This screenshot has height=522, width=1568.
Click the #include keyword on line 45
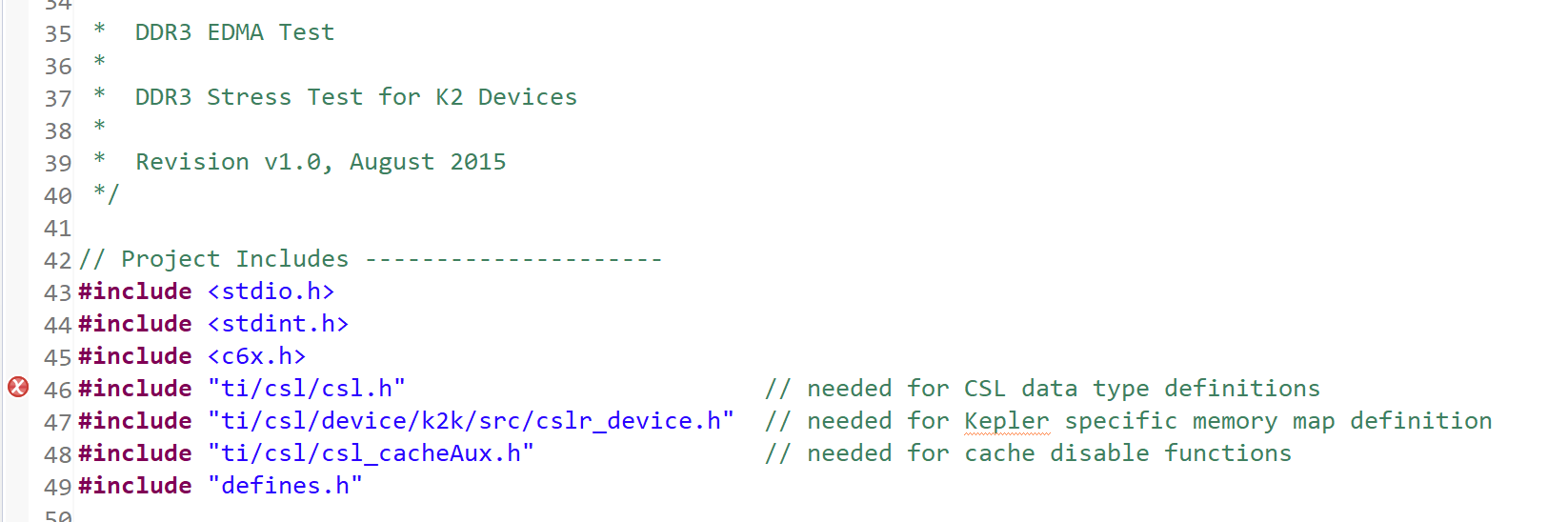[135, 356]
